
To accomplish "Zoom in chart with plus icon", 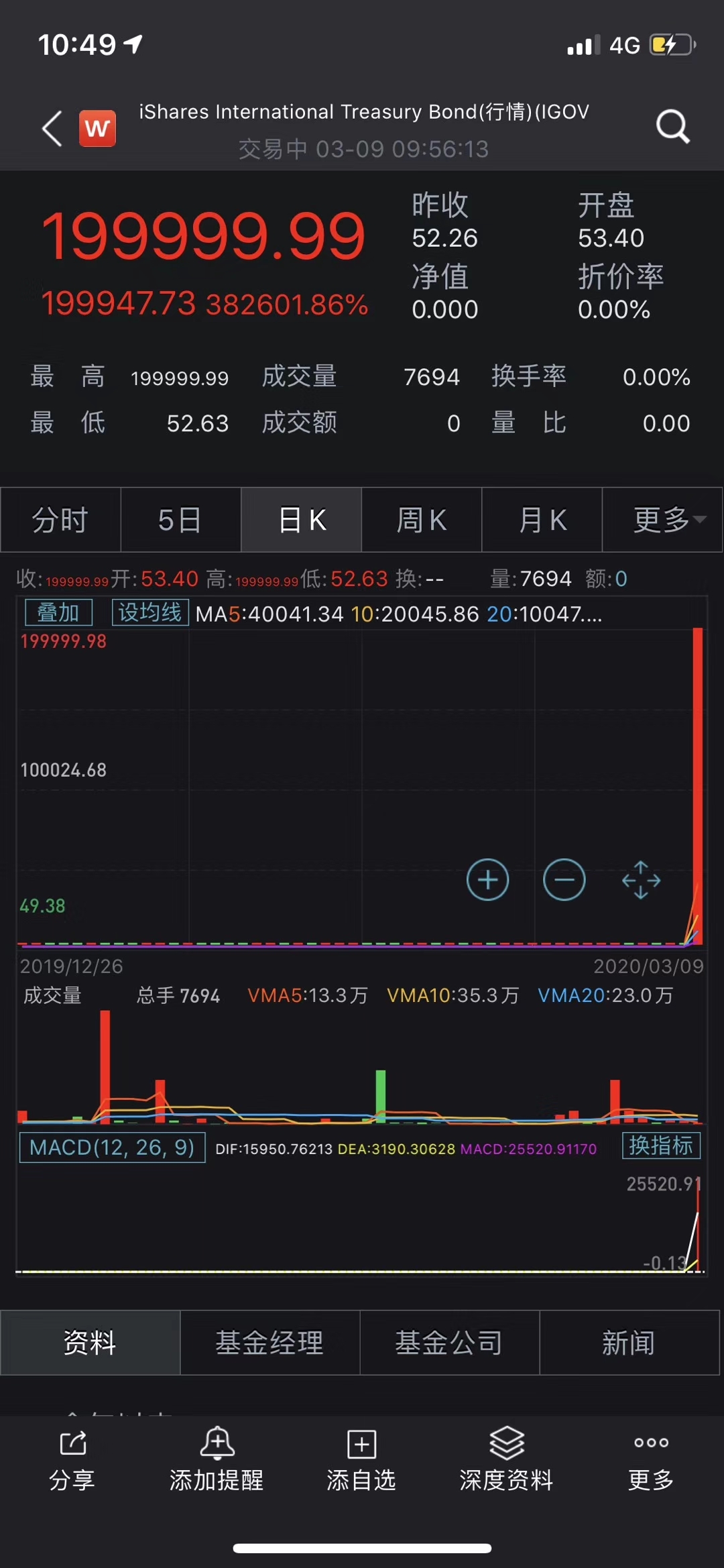I will (x=487, y=879).
